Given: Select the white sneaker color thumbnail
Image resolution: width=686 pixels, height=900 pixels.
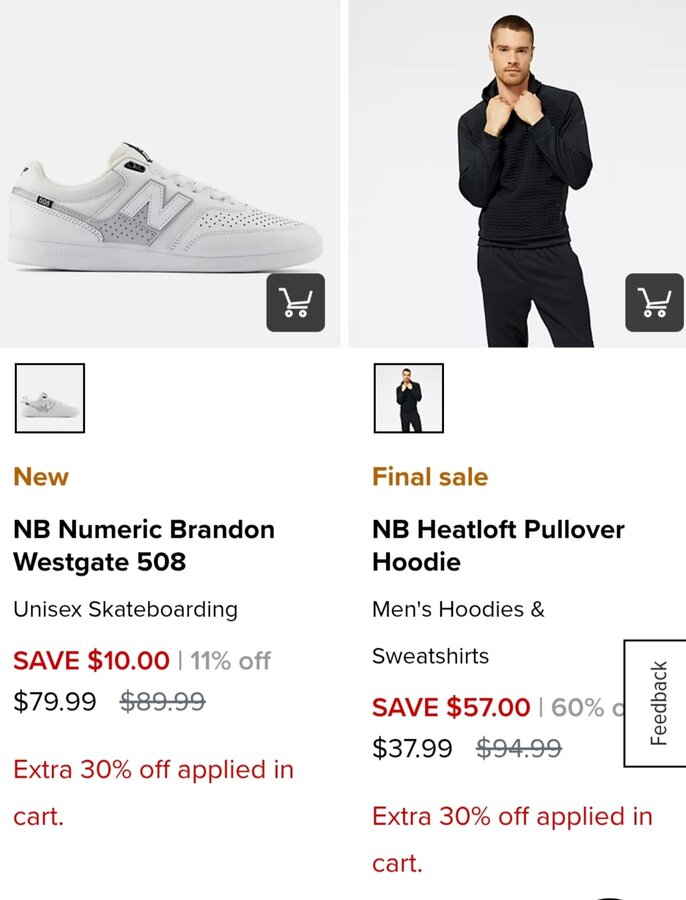Looking at the screenshot, I should pyautogui.click(x=50, y=398).
